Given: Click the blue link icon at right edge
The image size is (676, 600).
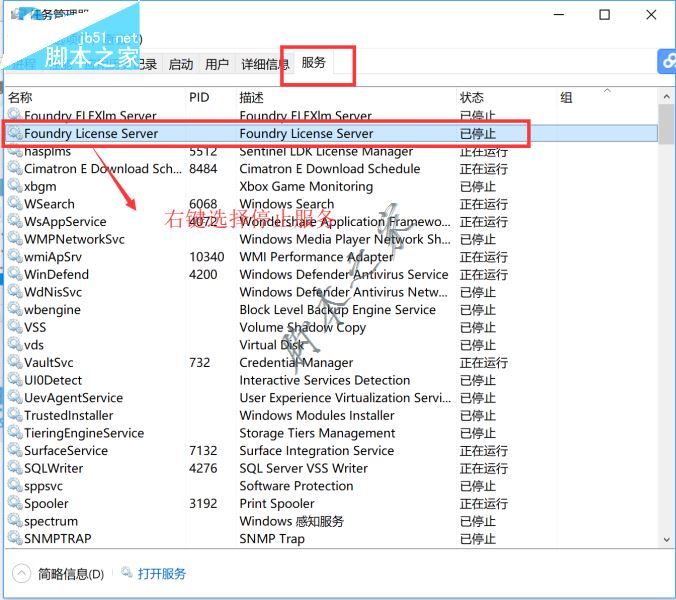Looking at the screenshot, I should click(x=667, y=62).
